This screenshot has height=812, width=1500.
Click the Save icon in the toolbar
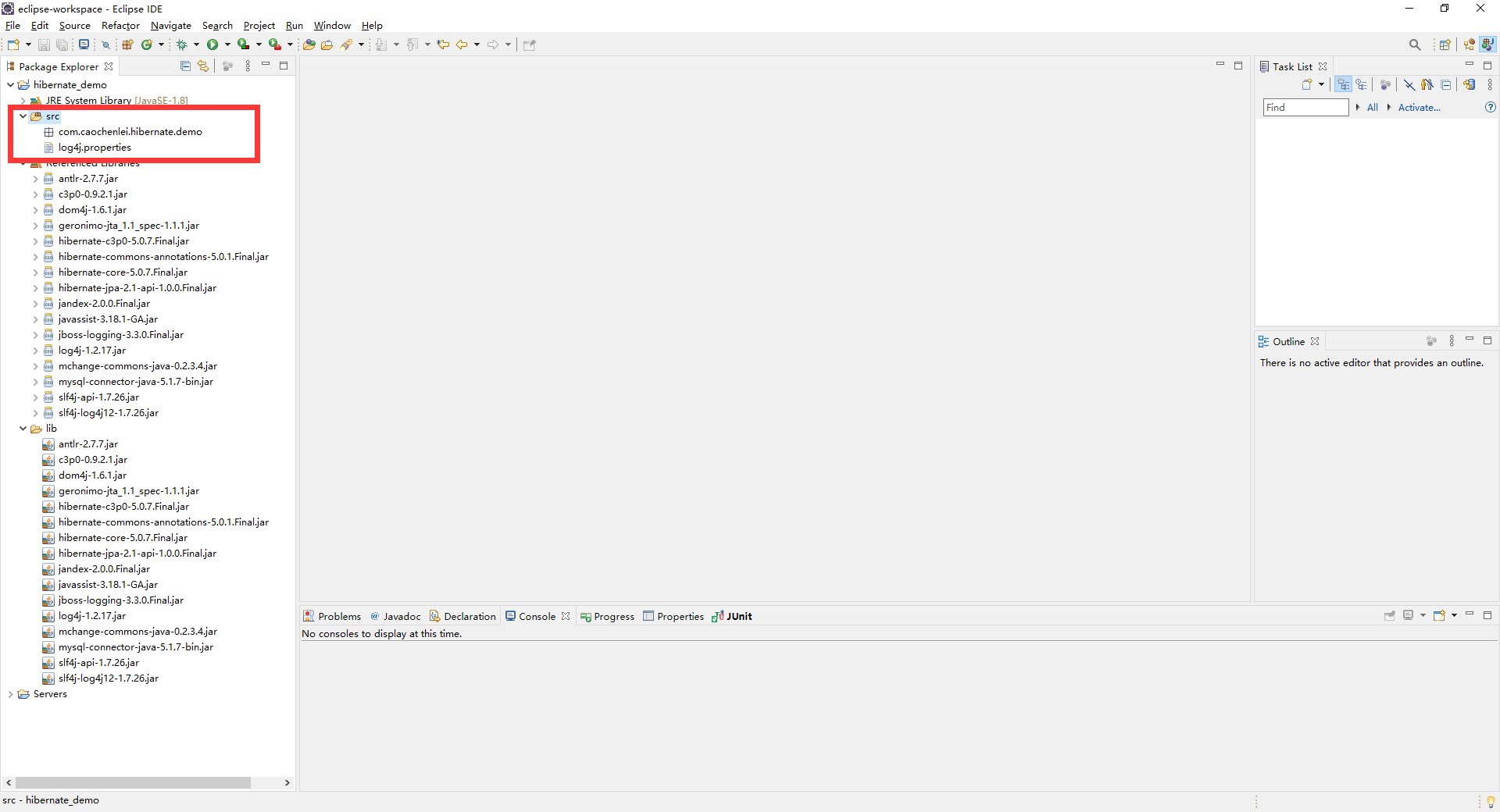point(43,45)
